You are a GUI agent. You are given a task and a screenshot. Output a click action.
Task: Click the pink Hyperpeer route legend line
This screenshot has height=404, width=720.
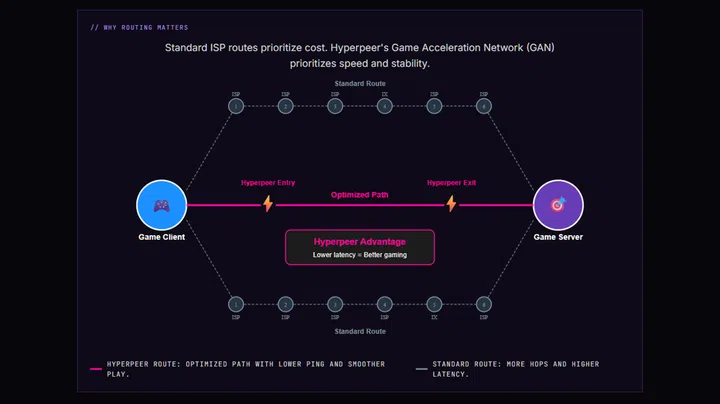[x=96, y=369]
